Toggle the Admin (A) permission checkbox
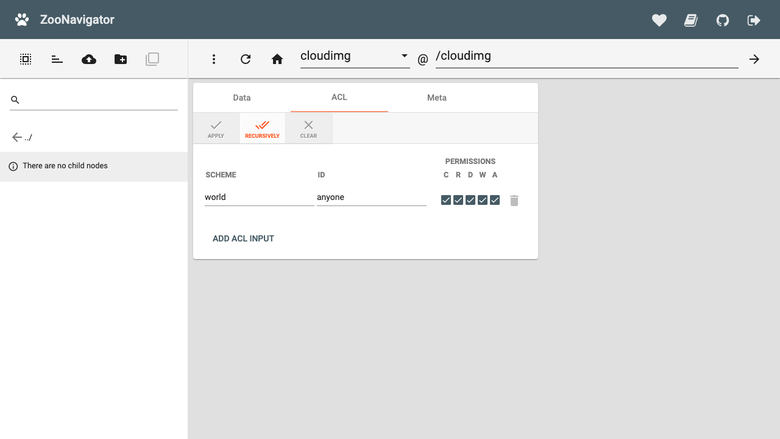Image resolution: width=780 pixels, height=439 pixels. 494,200
